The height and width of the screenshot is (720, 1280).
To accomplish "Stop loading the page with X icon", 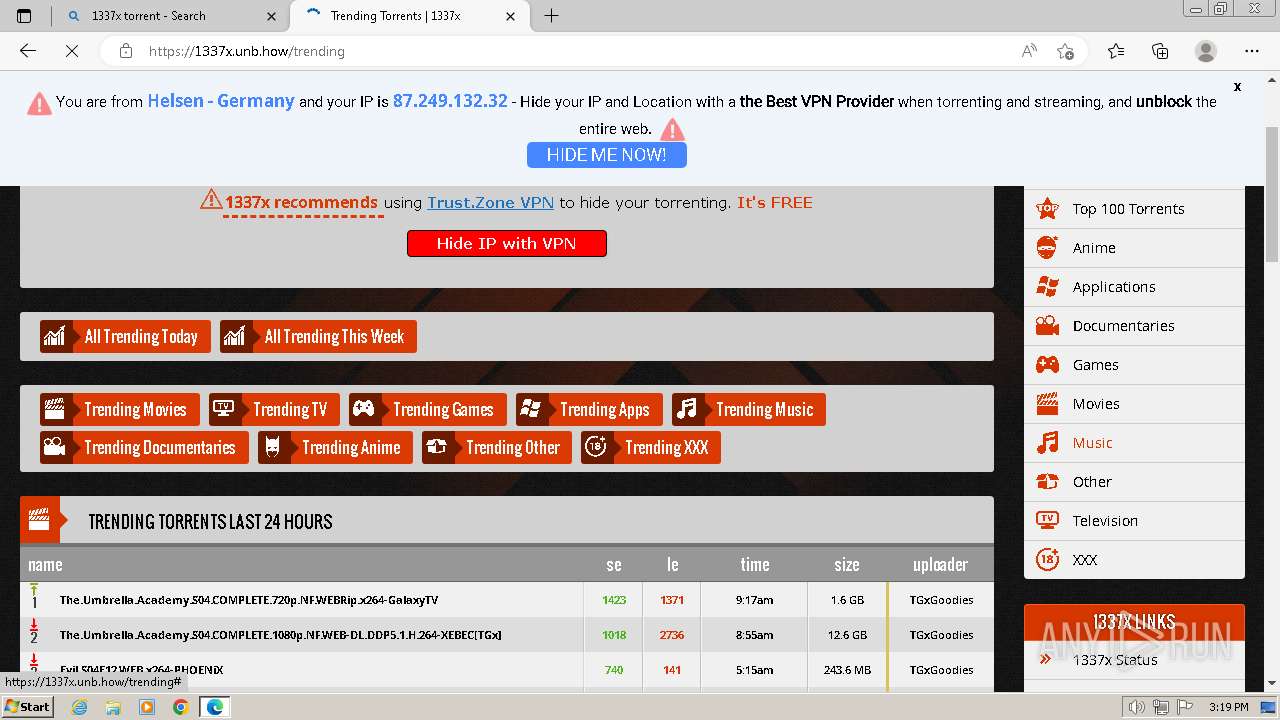I will [72, 51].
